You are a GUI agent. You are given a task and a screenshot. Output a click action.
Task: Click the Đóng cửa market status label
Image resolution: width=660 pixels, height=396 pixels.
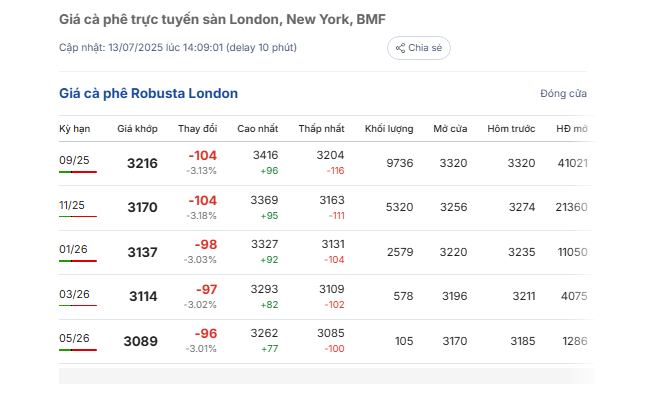click(563, 93)
